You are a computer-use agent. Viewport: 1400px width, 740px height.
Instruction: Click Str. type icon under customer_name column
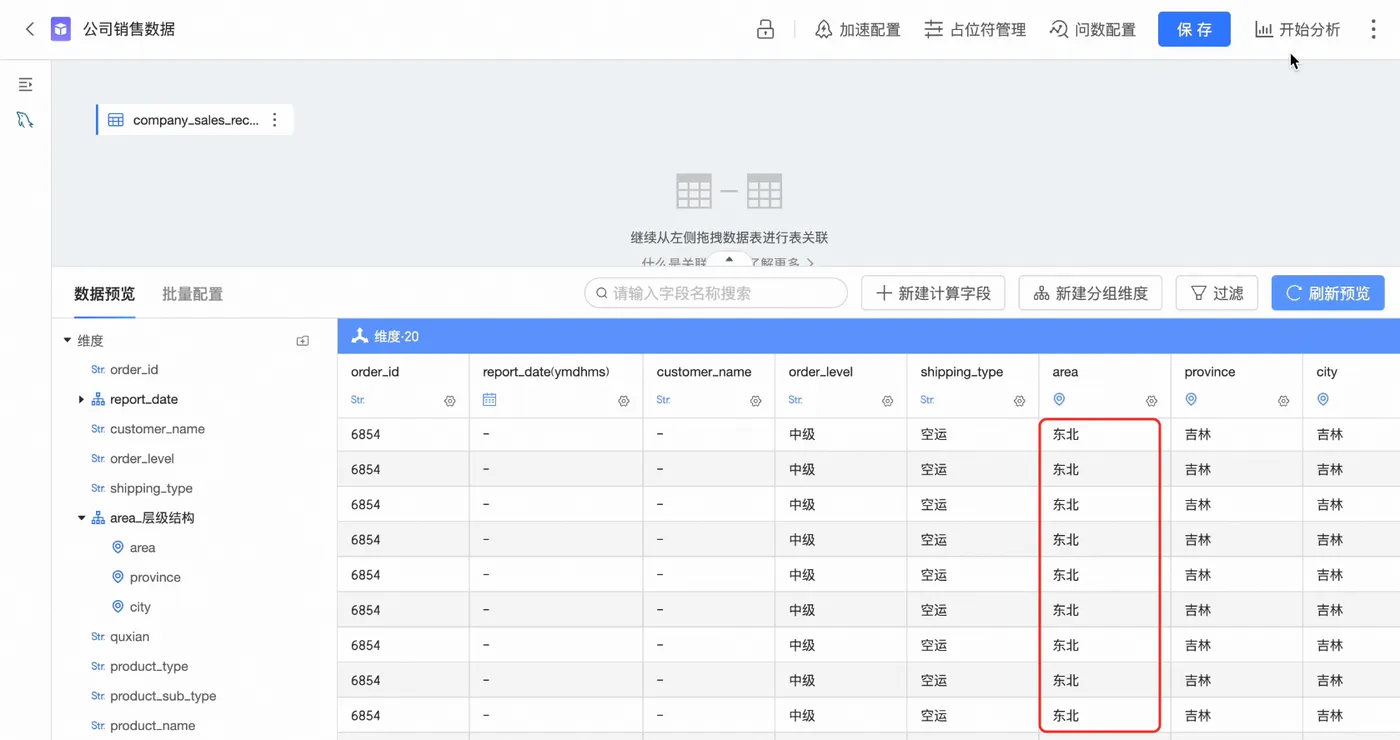point(664,400)
